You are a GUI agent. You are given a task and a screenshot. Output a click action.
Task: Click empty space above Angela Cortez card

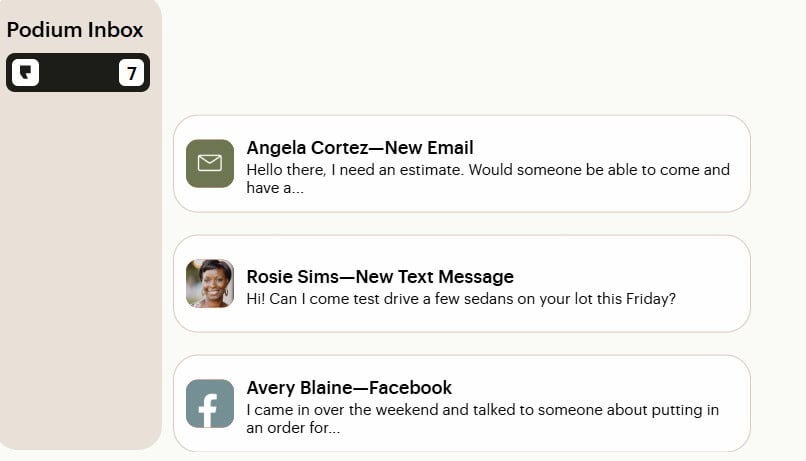point(460,60)
